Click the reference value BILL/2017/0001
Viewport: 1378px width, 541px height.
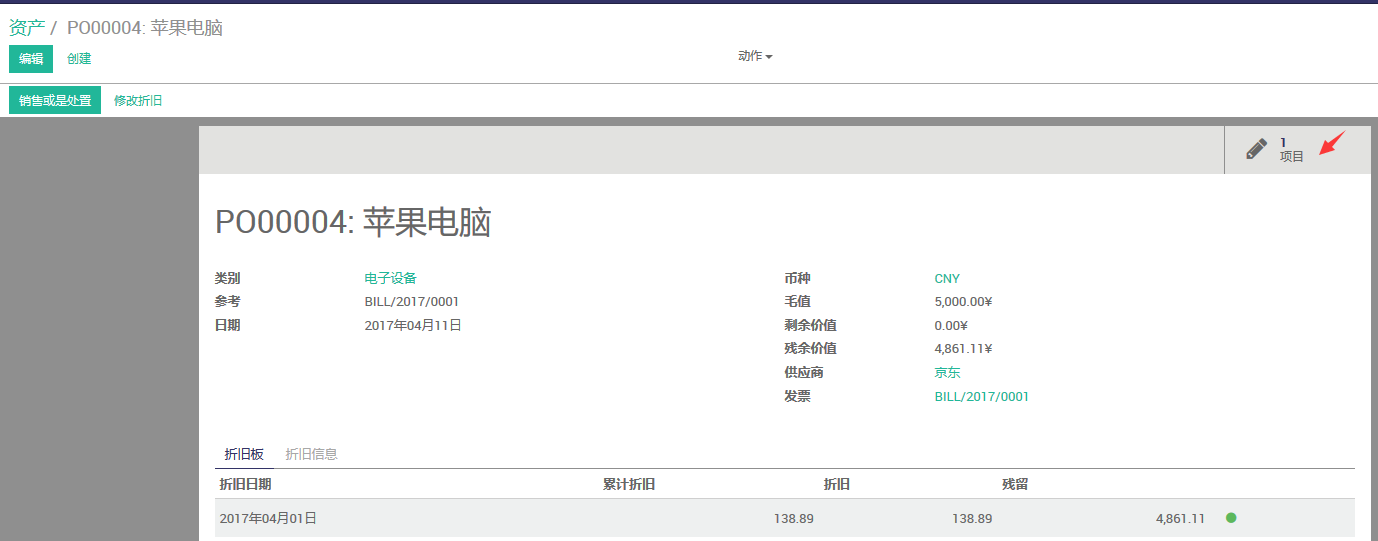pos(412,301)
